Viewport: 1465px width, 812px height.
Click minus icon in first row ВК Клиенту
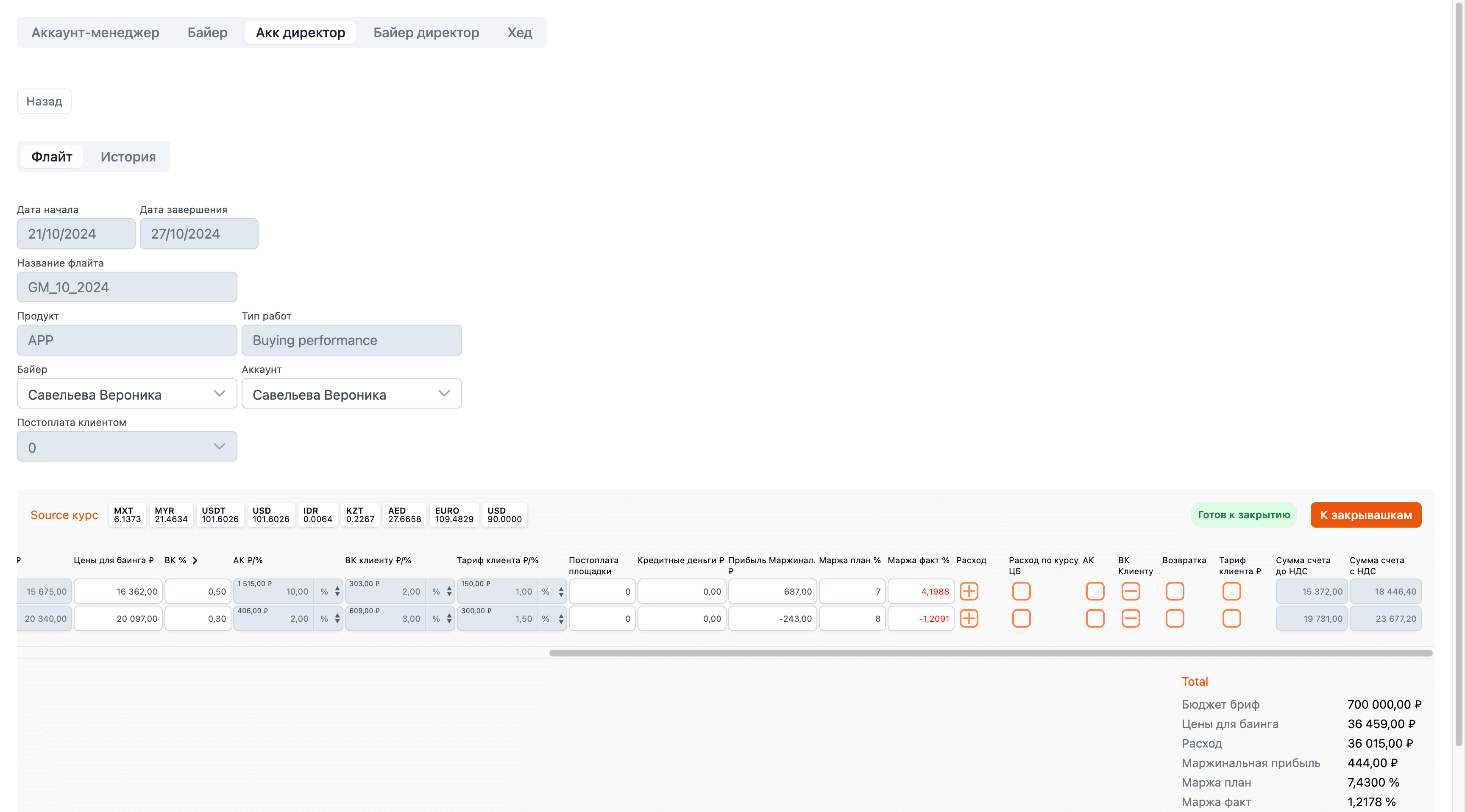pos(1131,591)
